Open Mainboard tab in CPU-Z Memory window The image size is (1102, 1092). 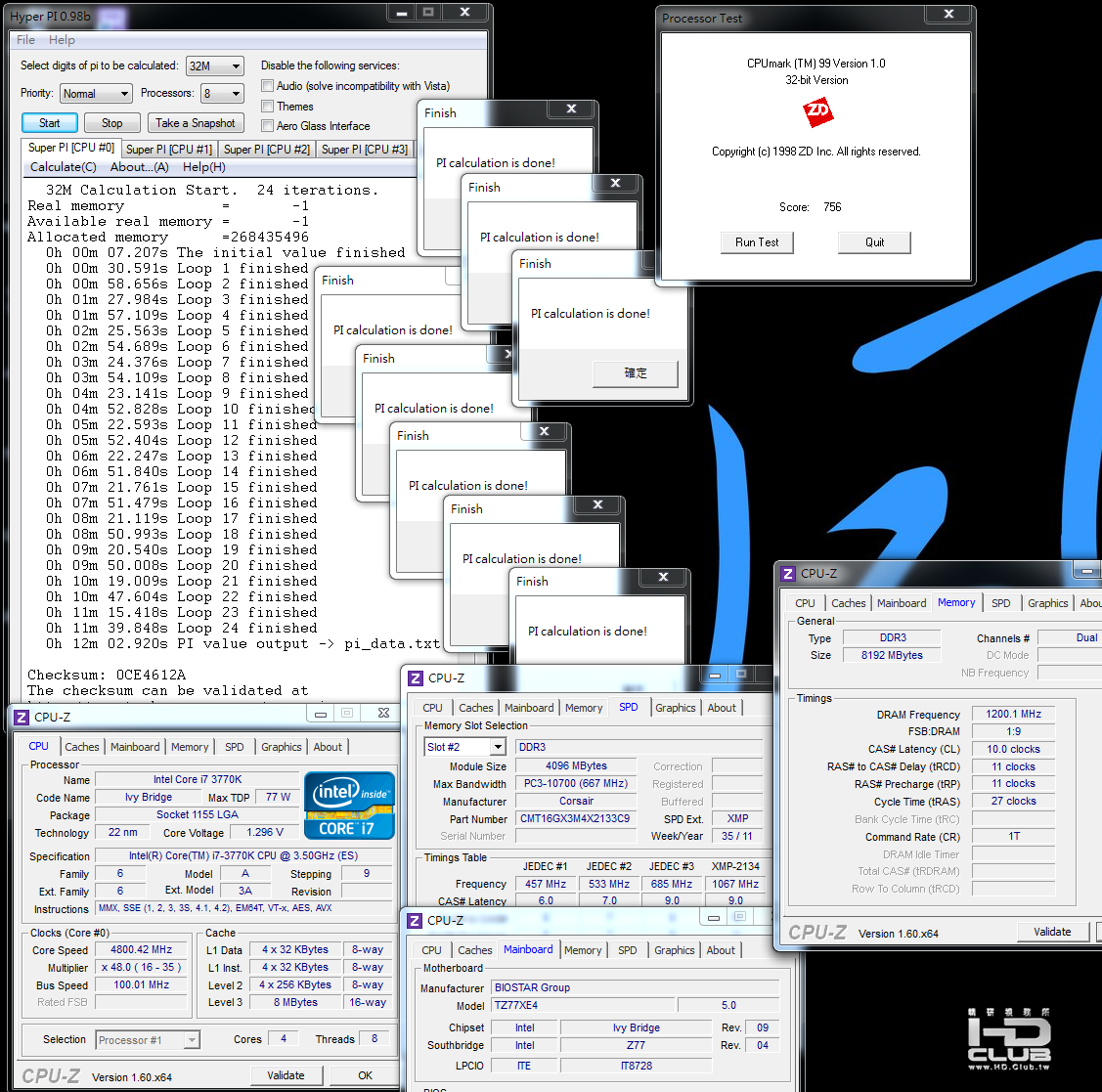click(902, 603)
